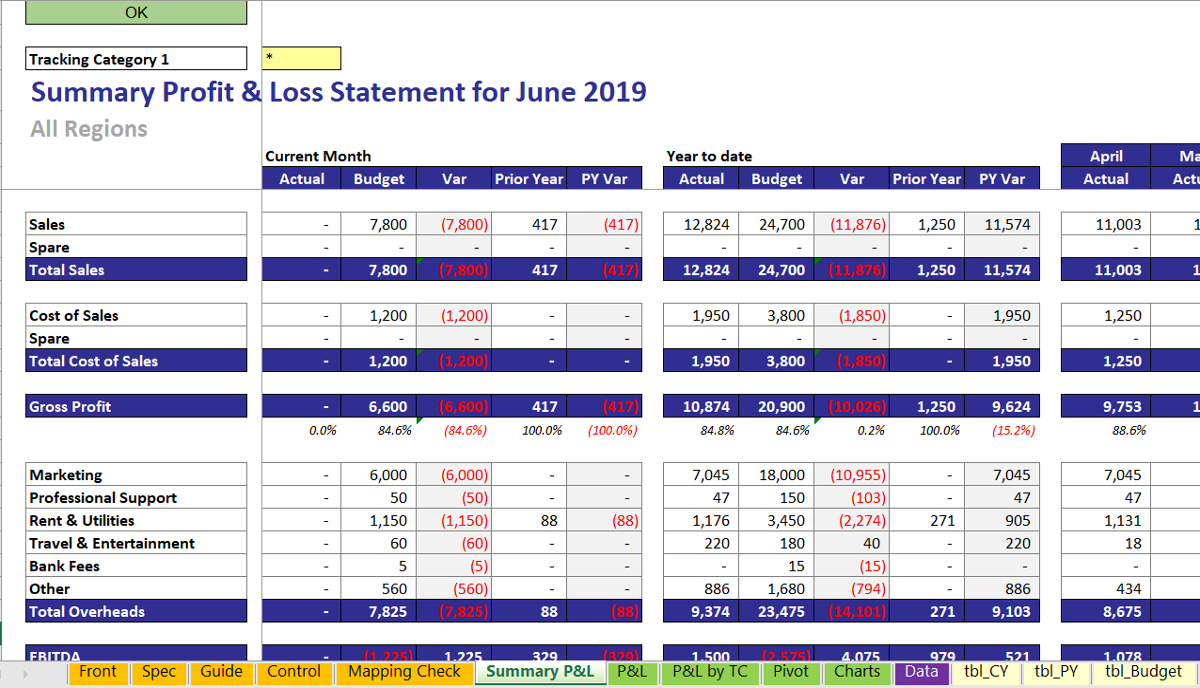Switch to the Pivot sheet tab

click(791, 672)
